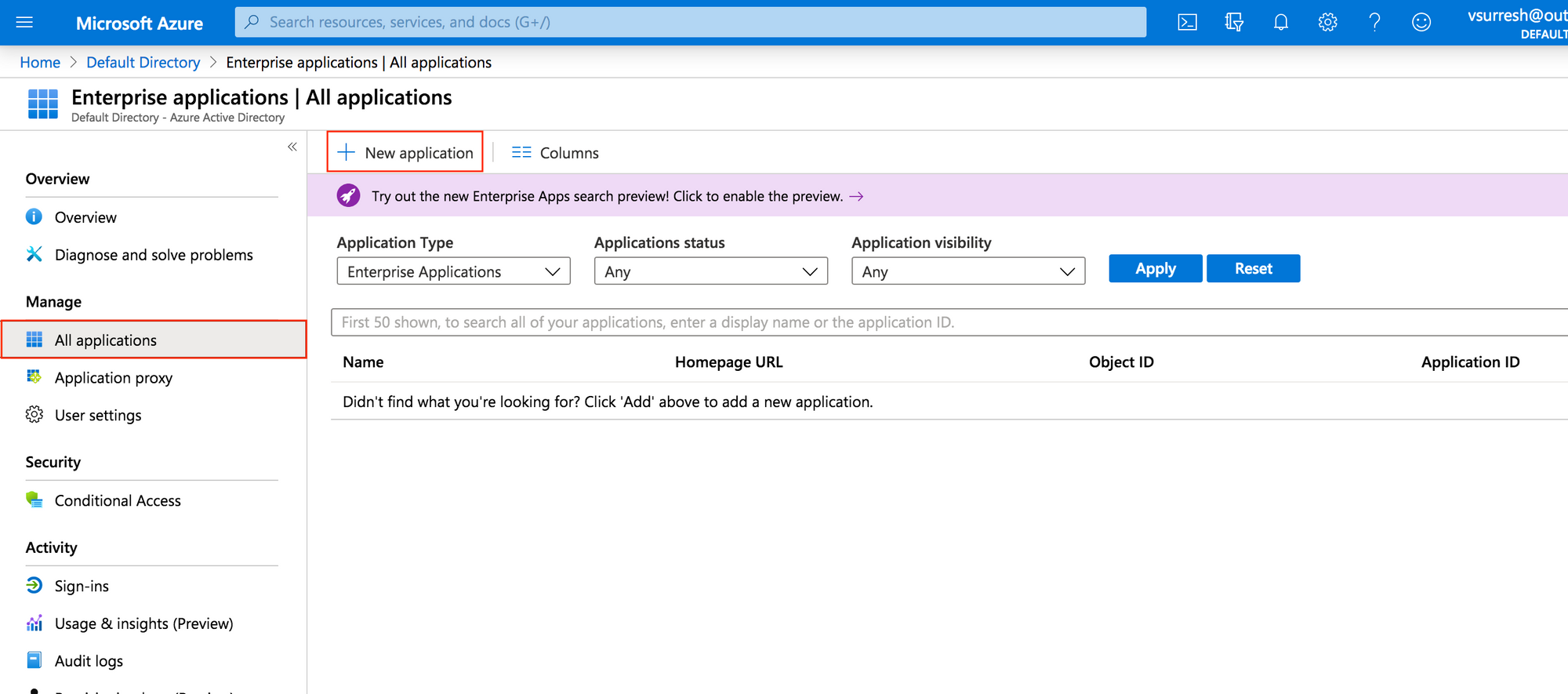
Task: Click the Overview info icon
Action: (34, 216)
